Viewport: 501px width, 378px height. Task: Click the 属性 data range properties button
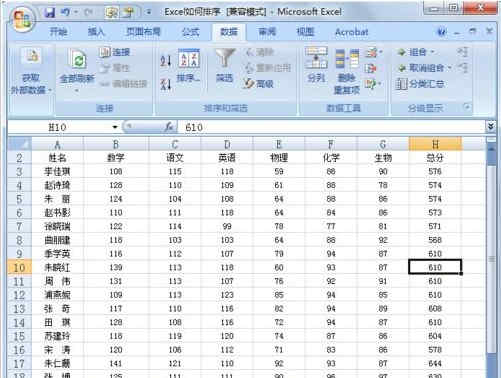[x=115, y=68]
